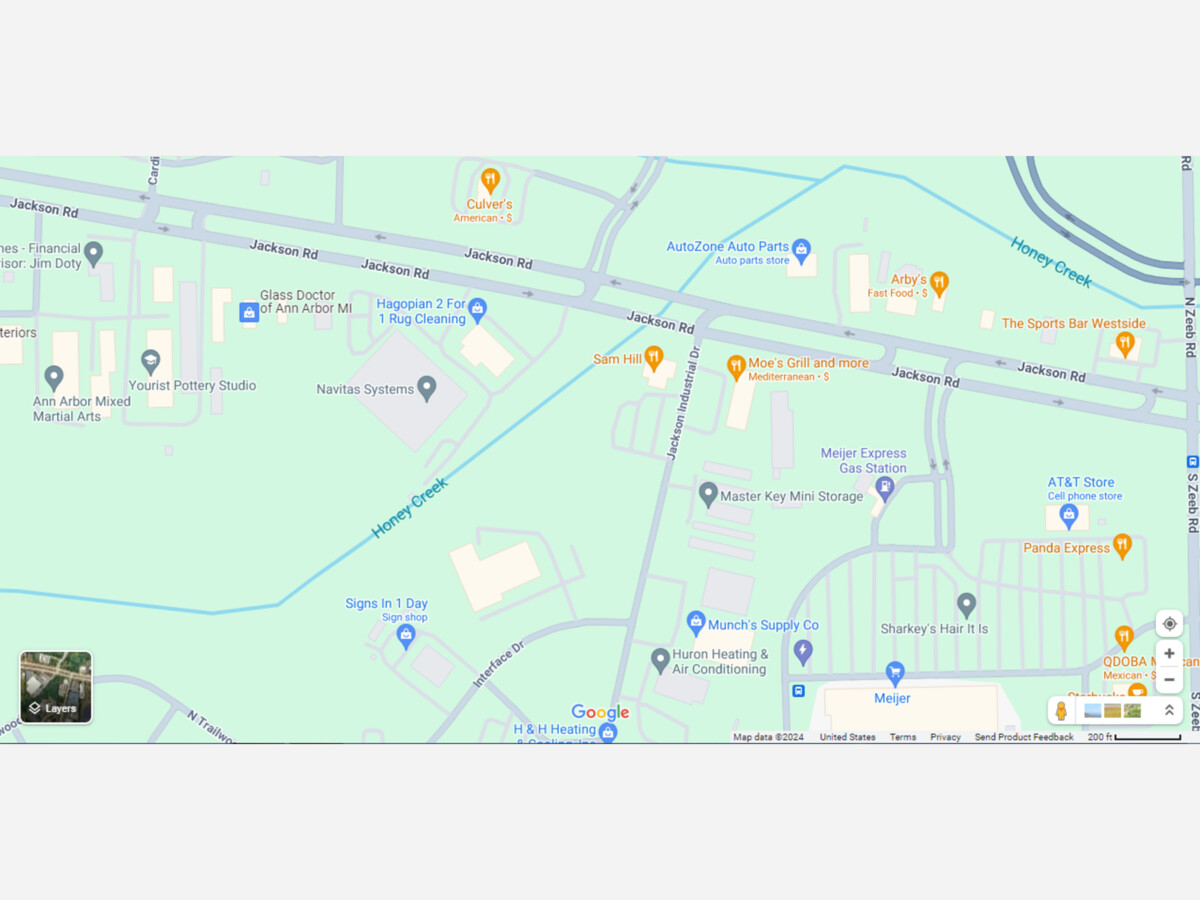This screenshot has height=900, width=1200.
Task: Expand the imagery options chevron
Action: (1169, 711)
